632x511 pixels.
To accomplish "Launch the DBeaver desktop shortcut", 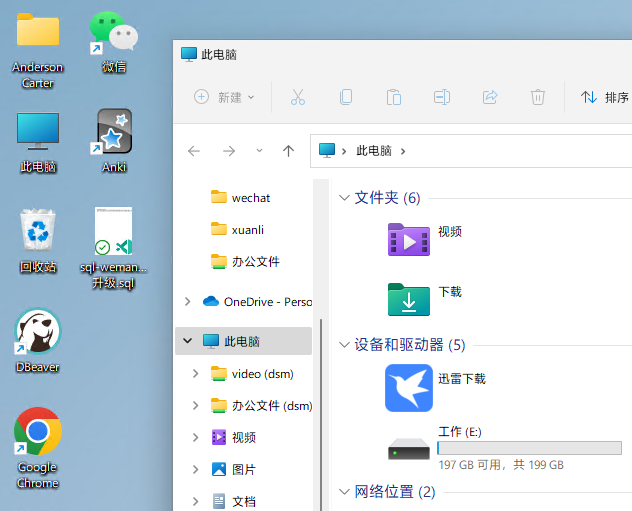I will (x=37, y=341).
